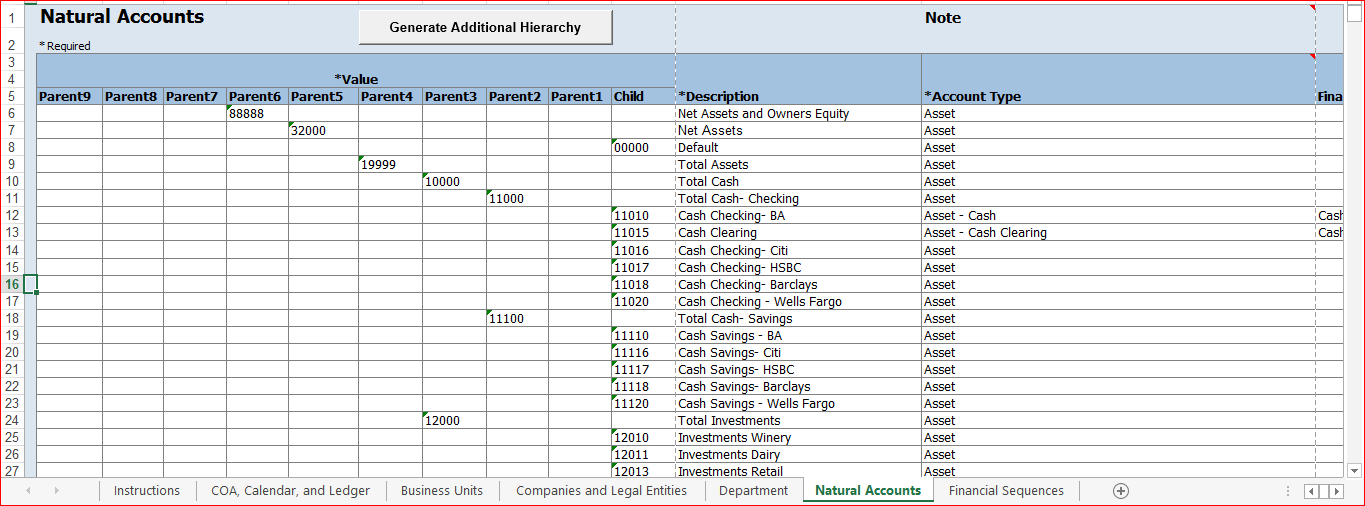1365x506 pixels.
Task: Open the Business Units sheet tab
Action: [x=441, y=491]
